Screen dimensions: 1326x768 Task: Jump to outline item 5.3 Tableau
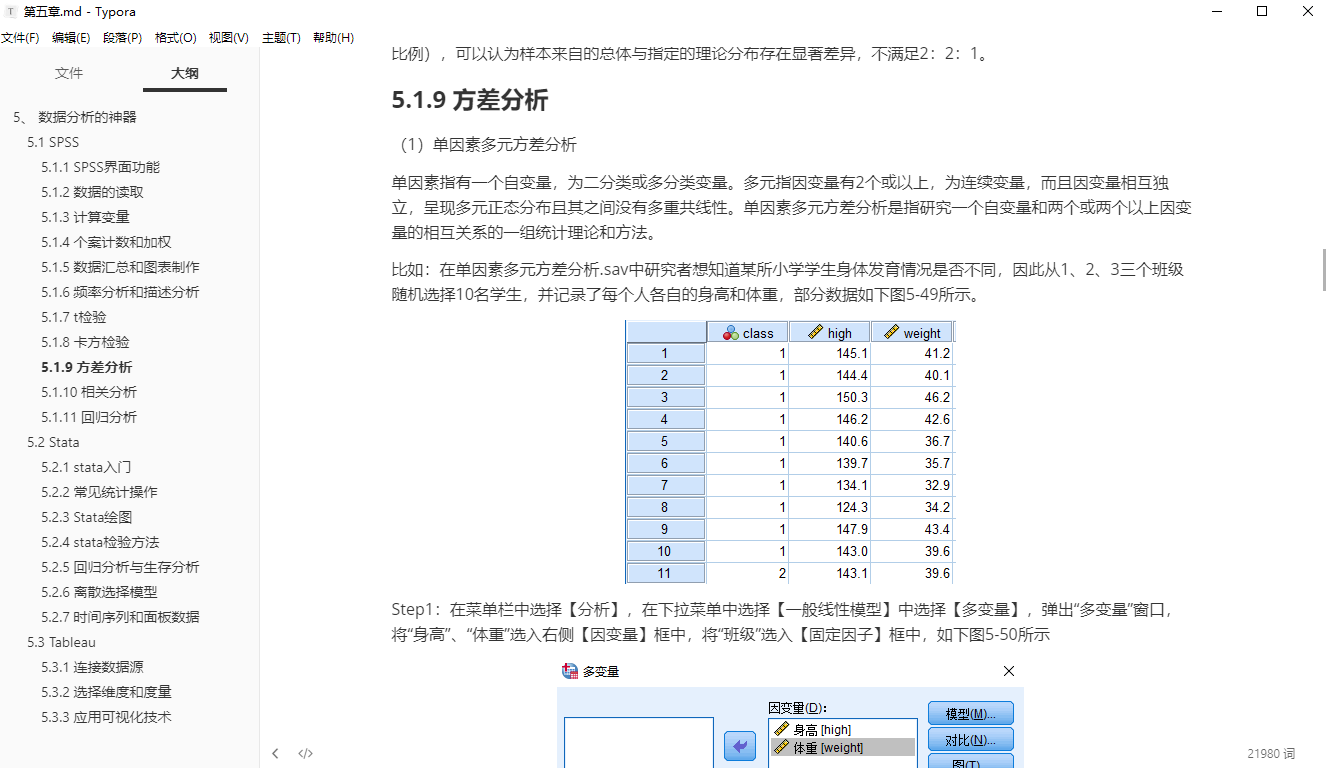(x=62, y=642)
